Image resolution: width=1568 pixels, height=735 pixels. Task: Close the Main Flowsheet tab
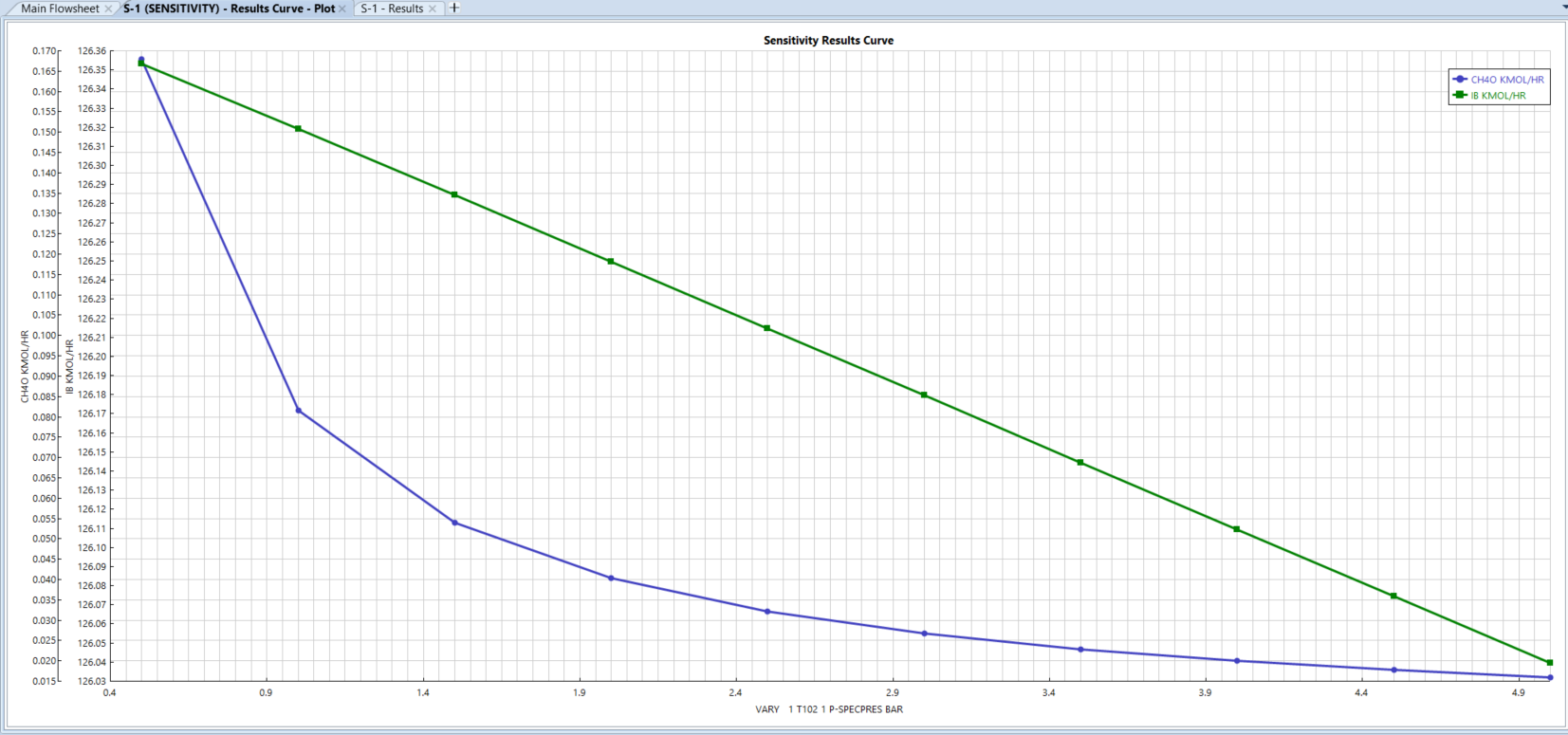click(x=108, y=9)
